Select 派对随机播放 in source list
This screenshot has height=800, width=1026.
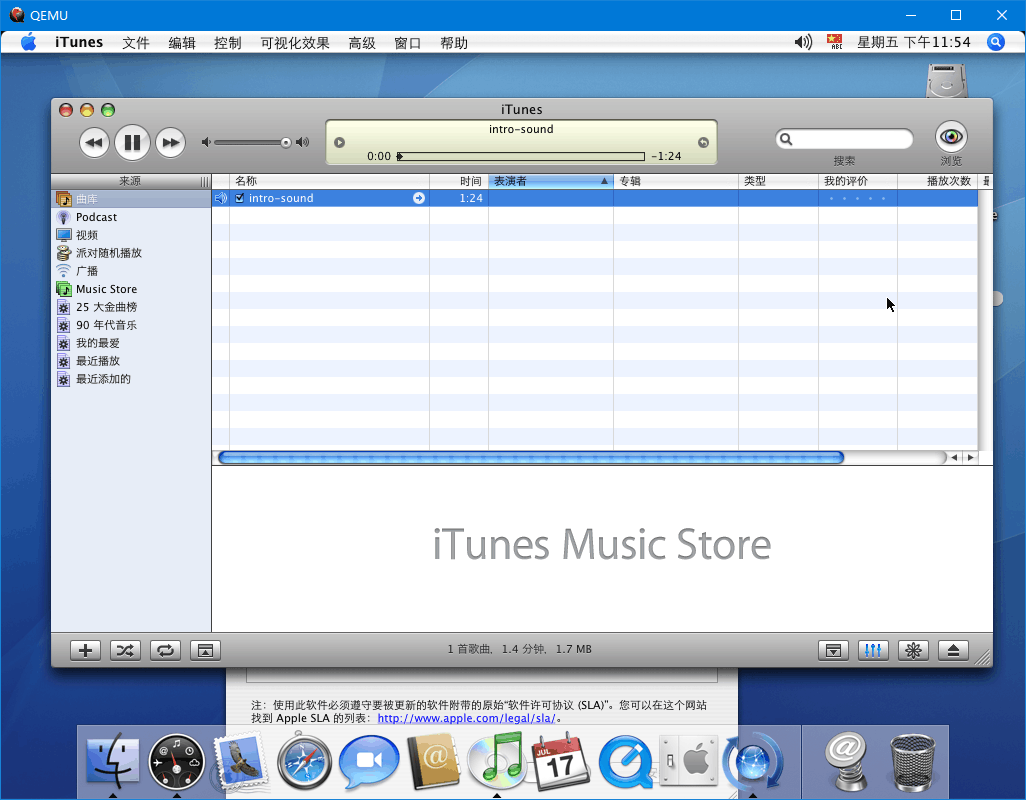[x=131, y=253]
